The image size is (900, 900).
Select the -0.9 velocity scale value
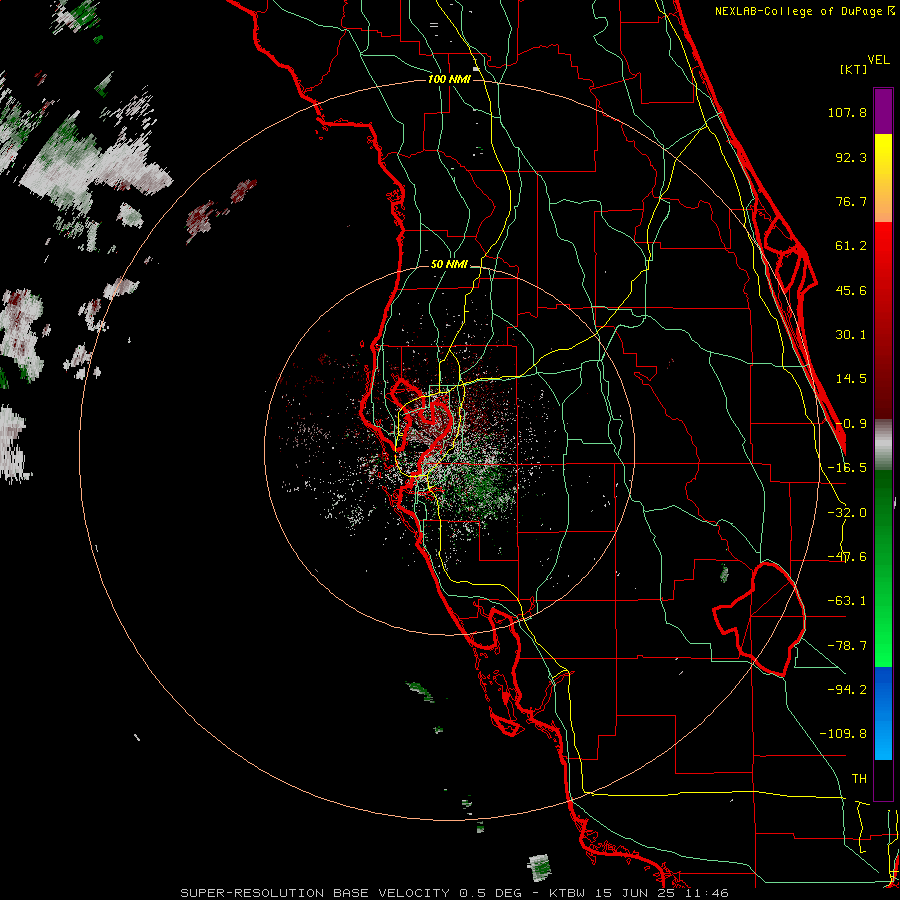click(x=851, y=424)
